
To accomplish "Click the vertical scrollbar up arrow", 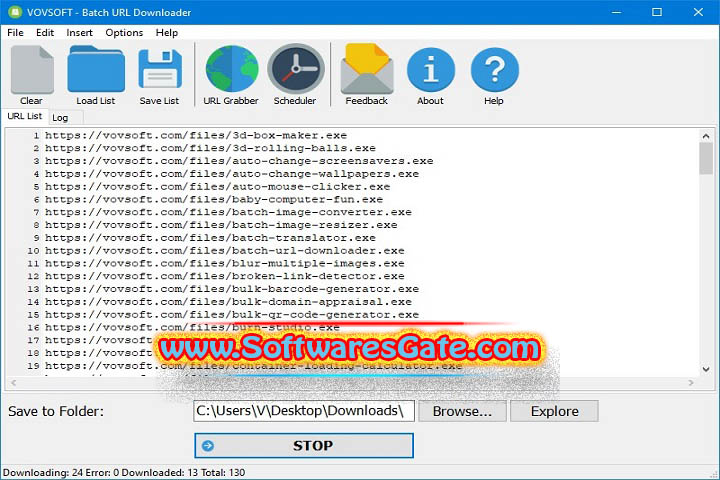I will [706, 136].
